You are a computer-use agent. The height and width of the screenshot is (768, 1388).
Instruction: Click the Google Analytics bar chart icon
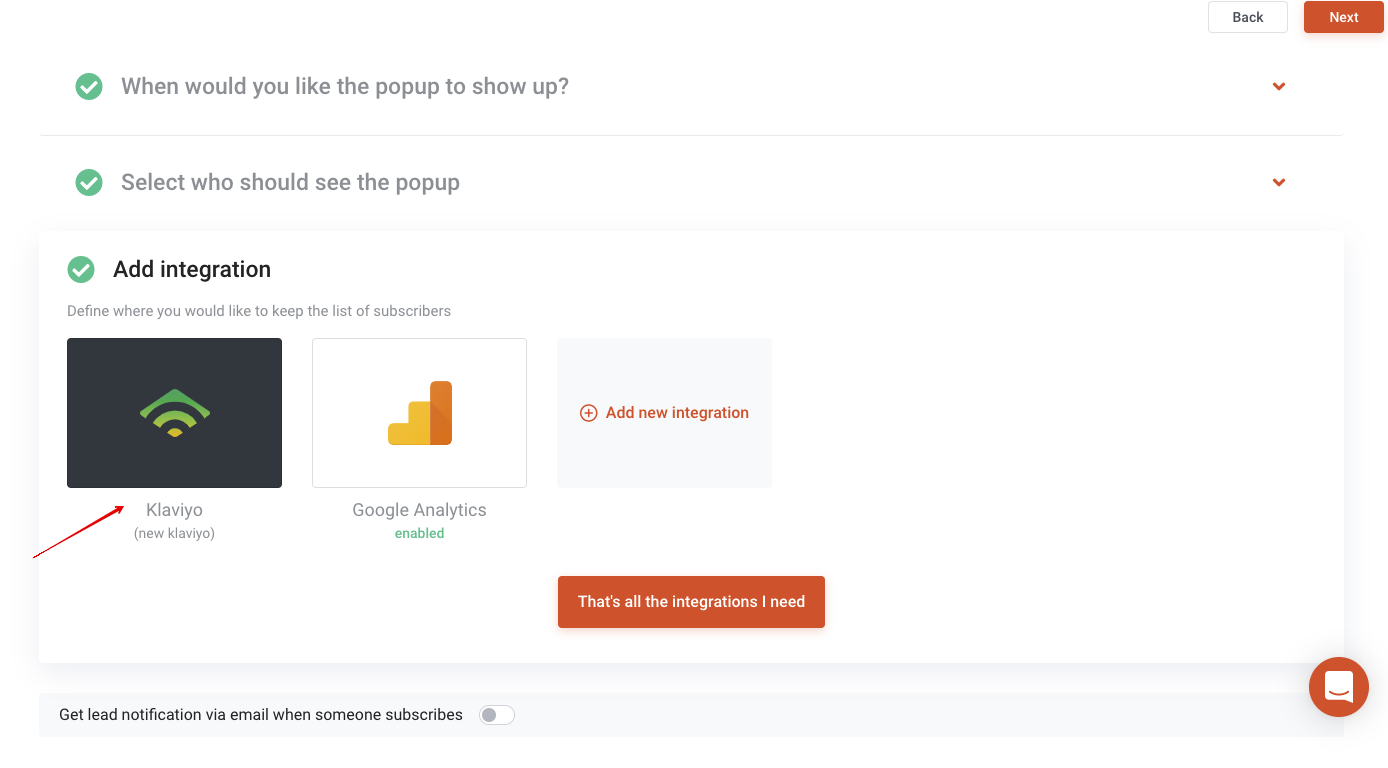420,413
